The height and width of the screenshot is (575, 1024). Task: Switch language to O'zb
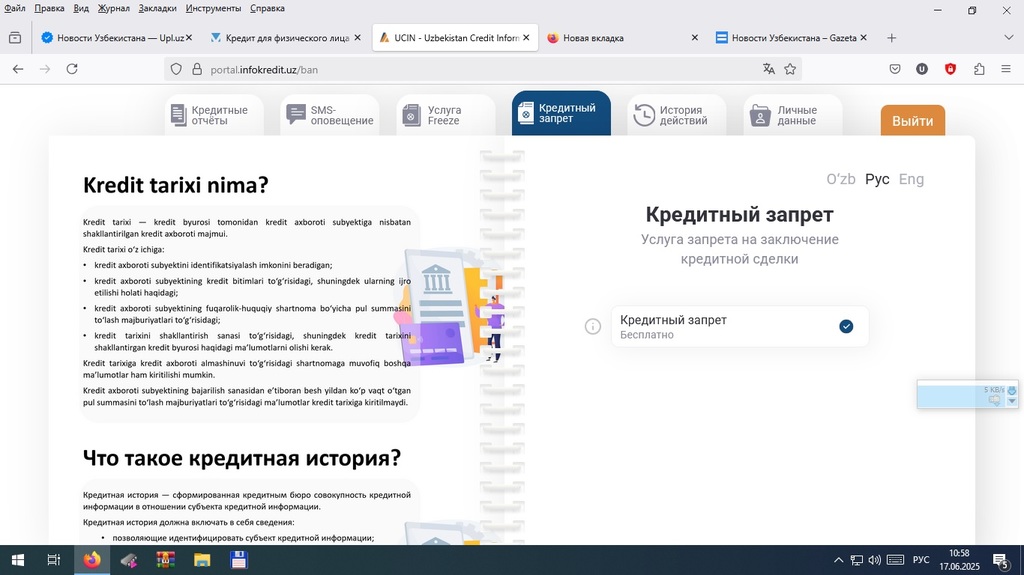point(840,179)
